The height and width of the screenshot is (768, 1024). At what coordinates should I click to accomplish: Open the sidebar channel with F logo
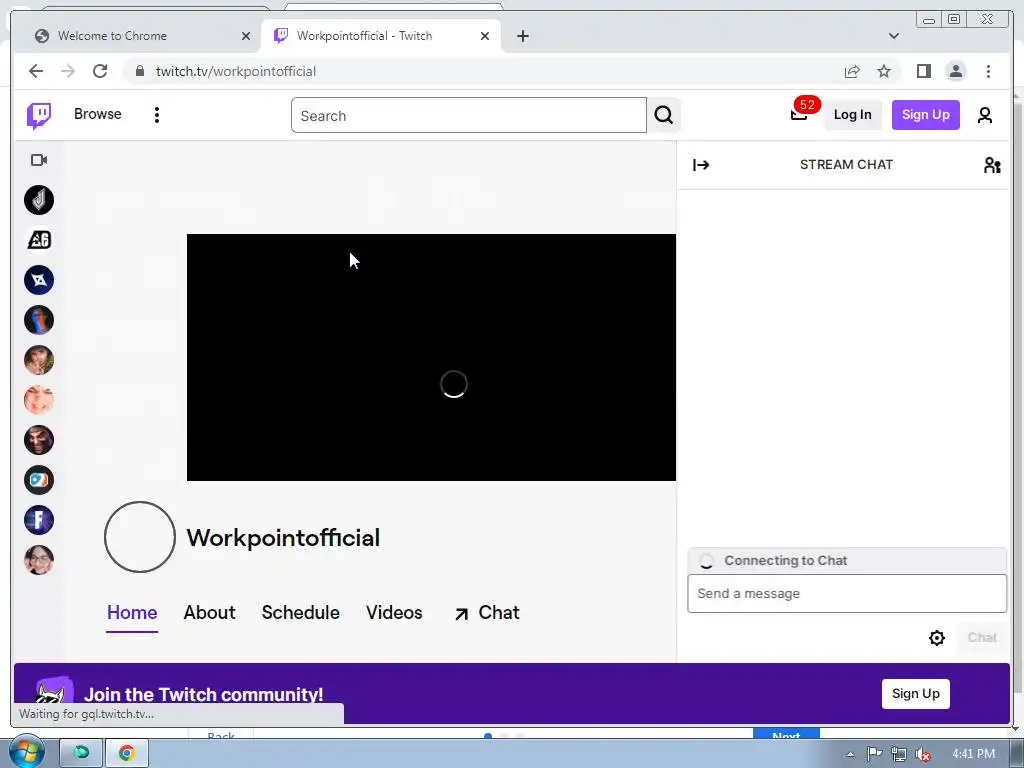(x=39, y=520)
